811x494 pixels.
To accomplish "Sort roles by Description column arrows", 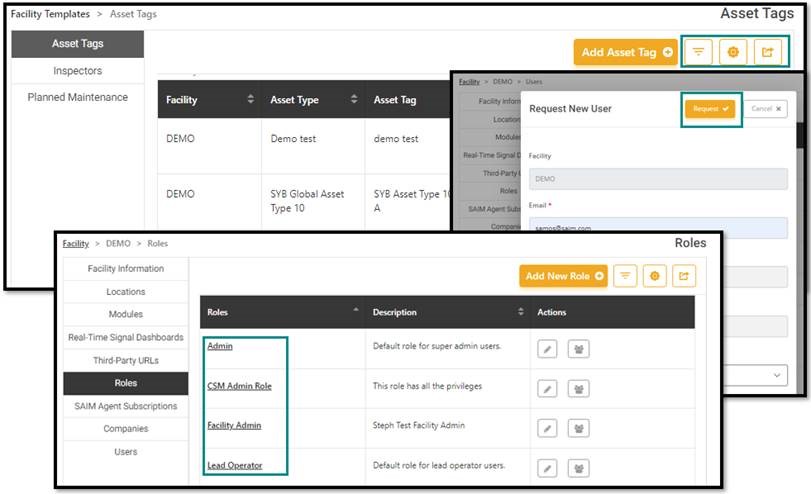I will [520, 312].
